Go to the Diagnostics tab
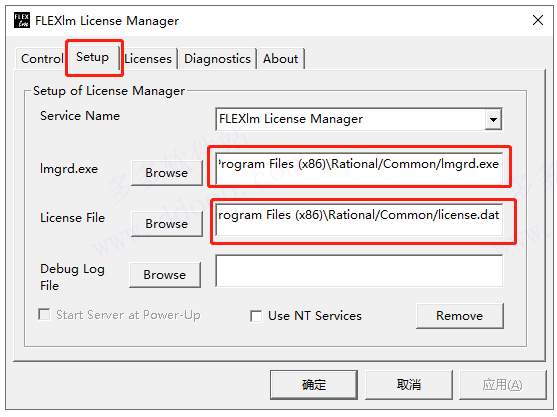This screenshot has height=417, width=557. pos(217,59)
